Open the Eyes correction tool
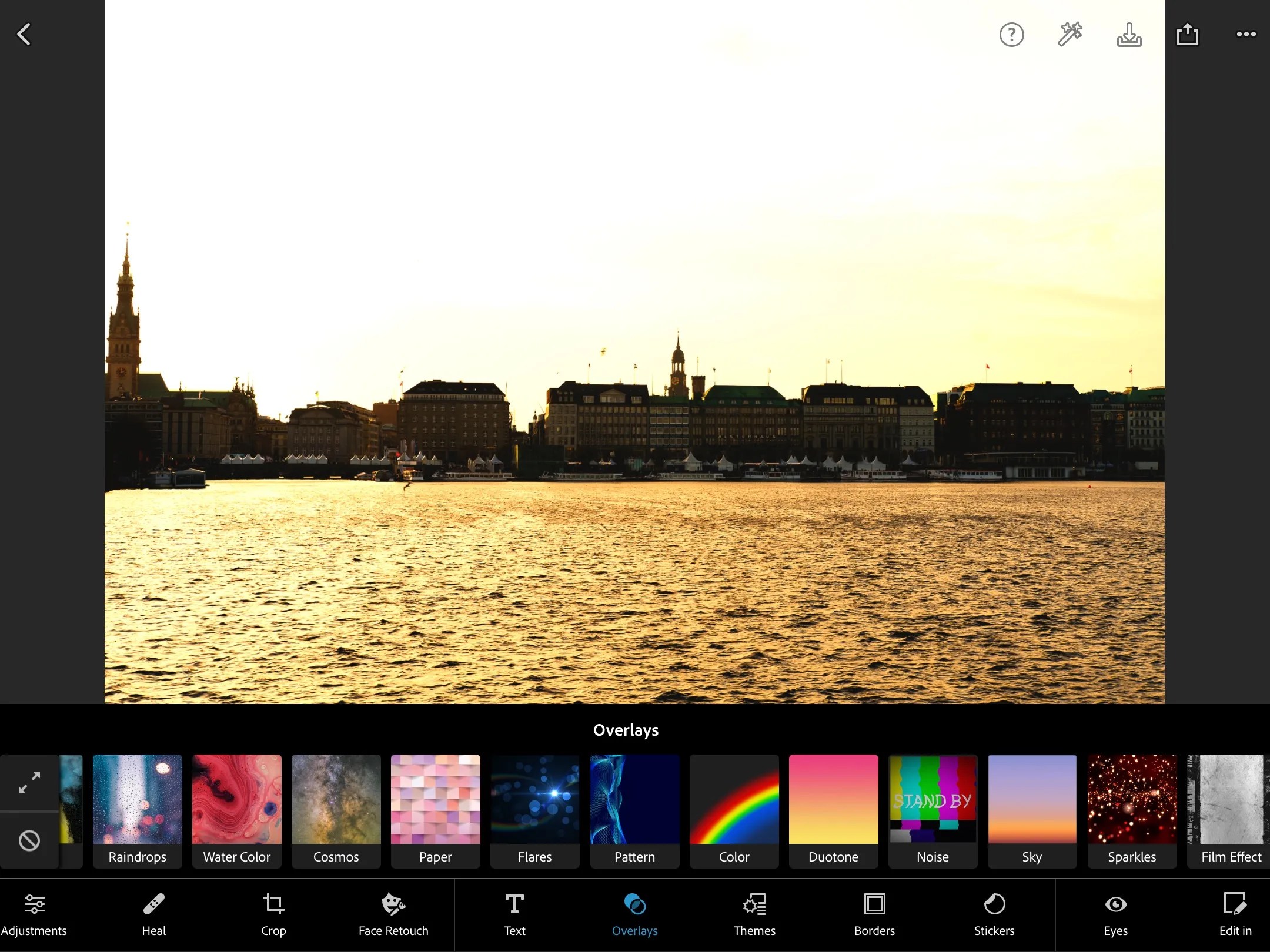The image size is (1270, 952). tap(1116, 914)
